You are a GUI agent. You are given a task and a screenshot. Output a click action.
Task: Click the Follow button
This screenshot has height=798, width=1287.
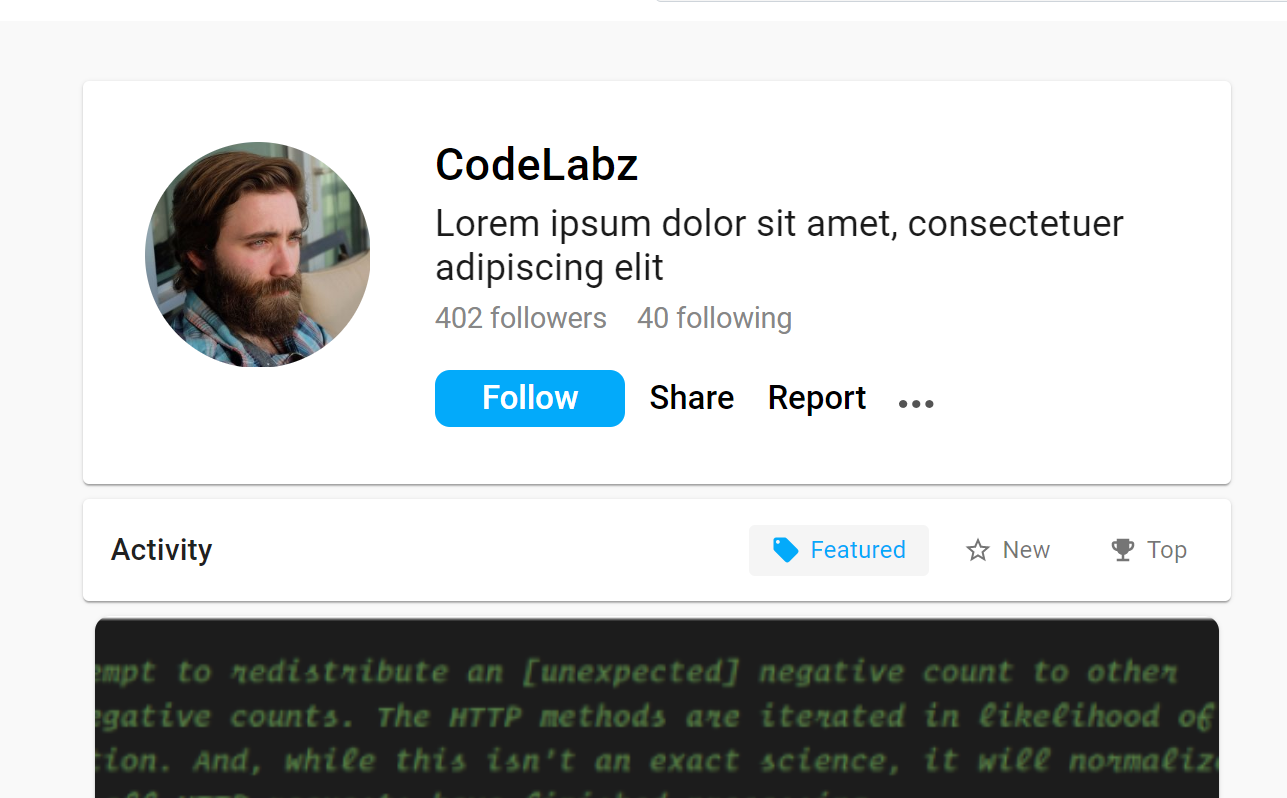(529, 398)
